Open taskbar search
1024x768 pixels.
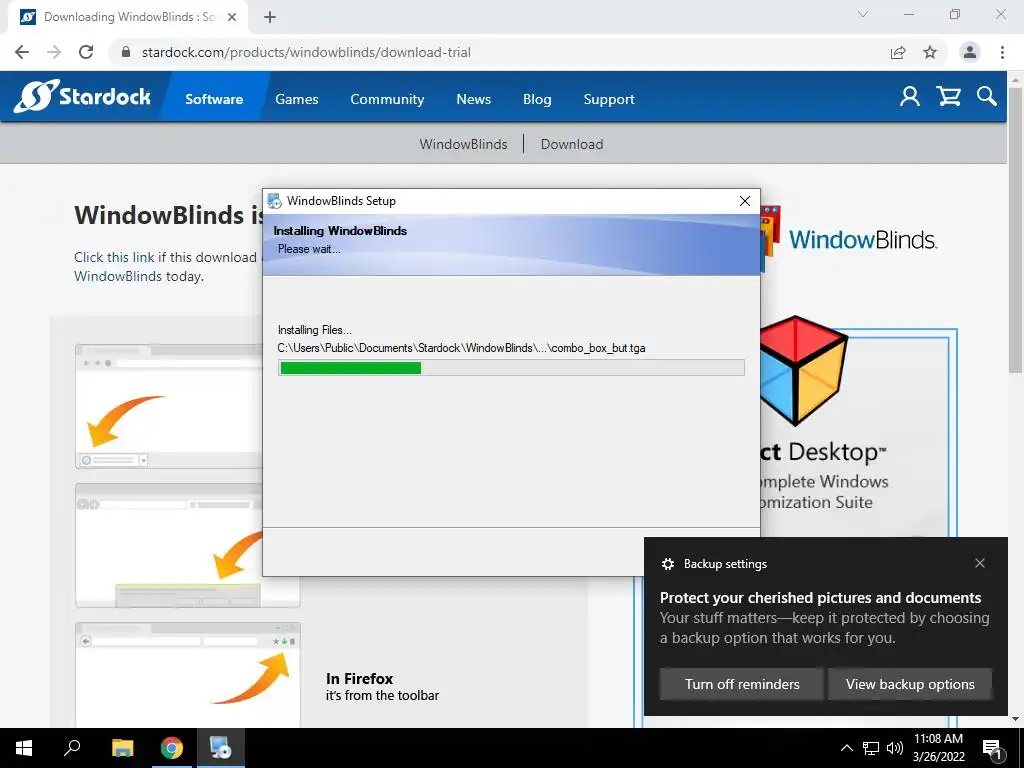point(72,748)
